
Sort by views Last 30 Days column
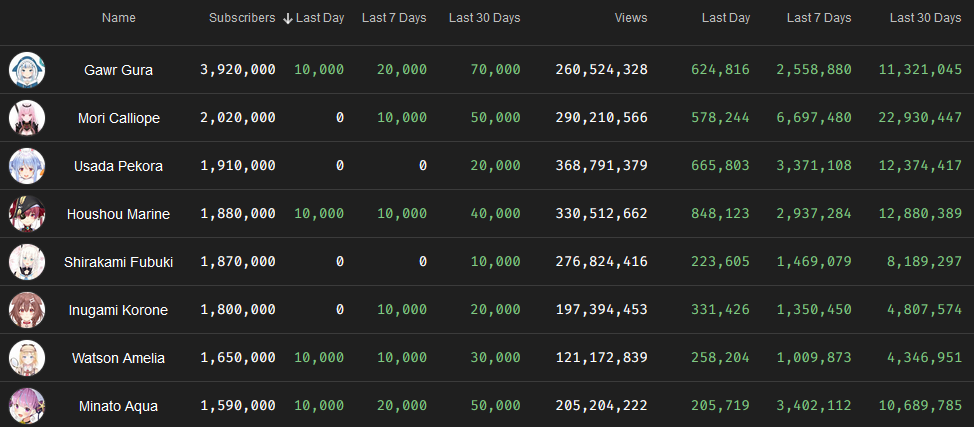[x=926, y=18]
